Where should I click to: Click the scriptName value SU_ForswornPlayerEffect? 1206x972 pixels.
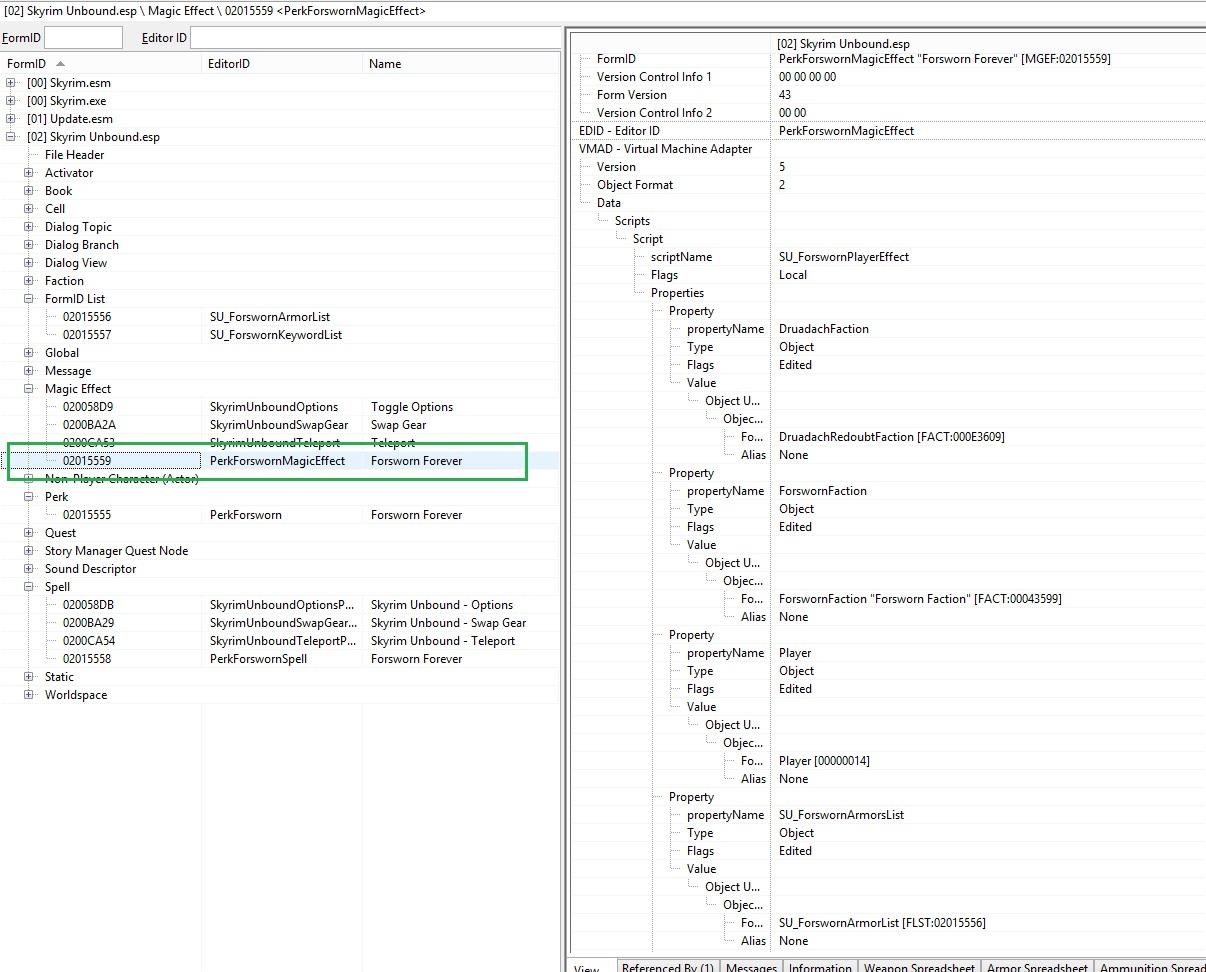point(844,257)
